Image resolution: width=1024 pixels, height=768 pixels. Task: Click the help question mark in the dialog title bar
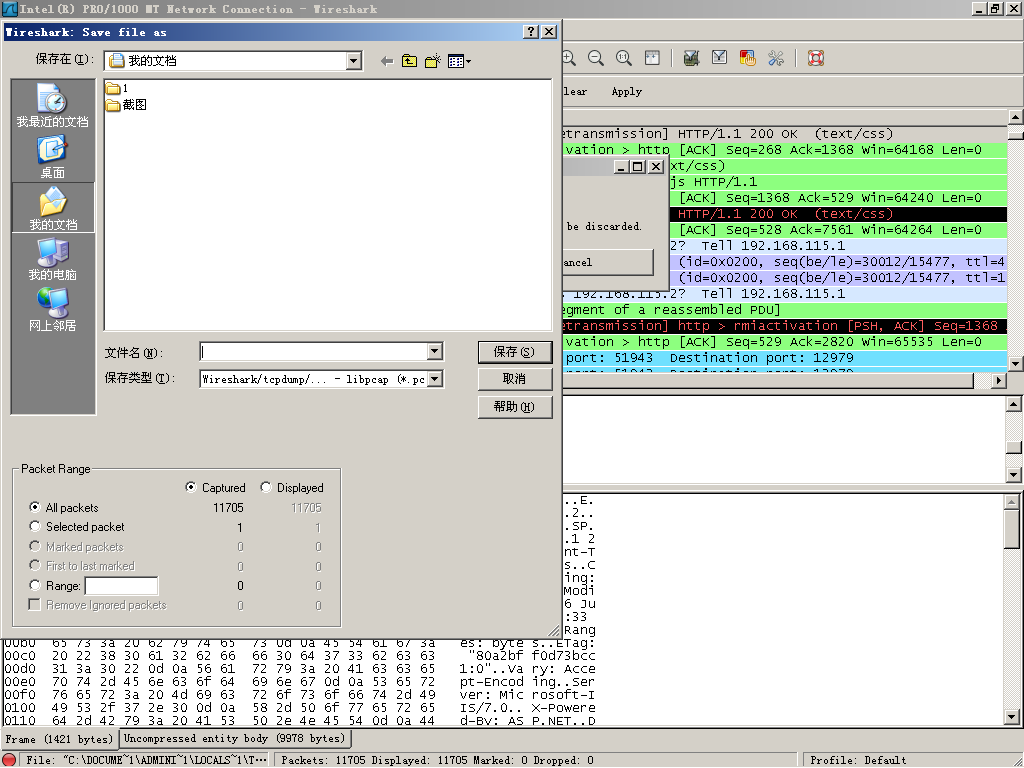click(532, 31)
